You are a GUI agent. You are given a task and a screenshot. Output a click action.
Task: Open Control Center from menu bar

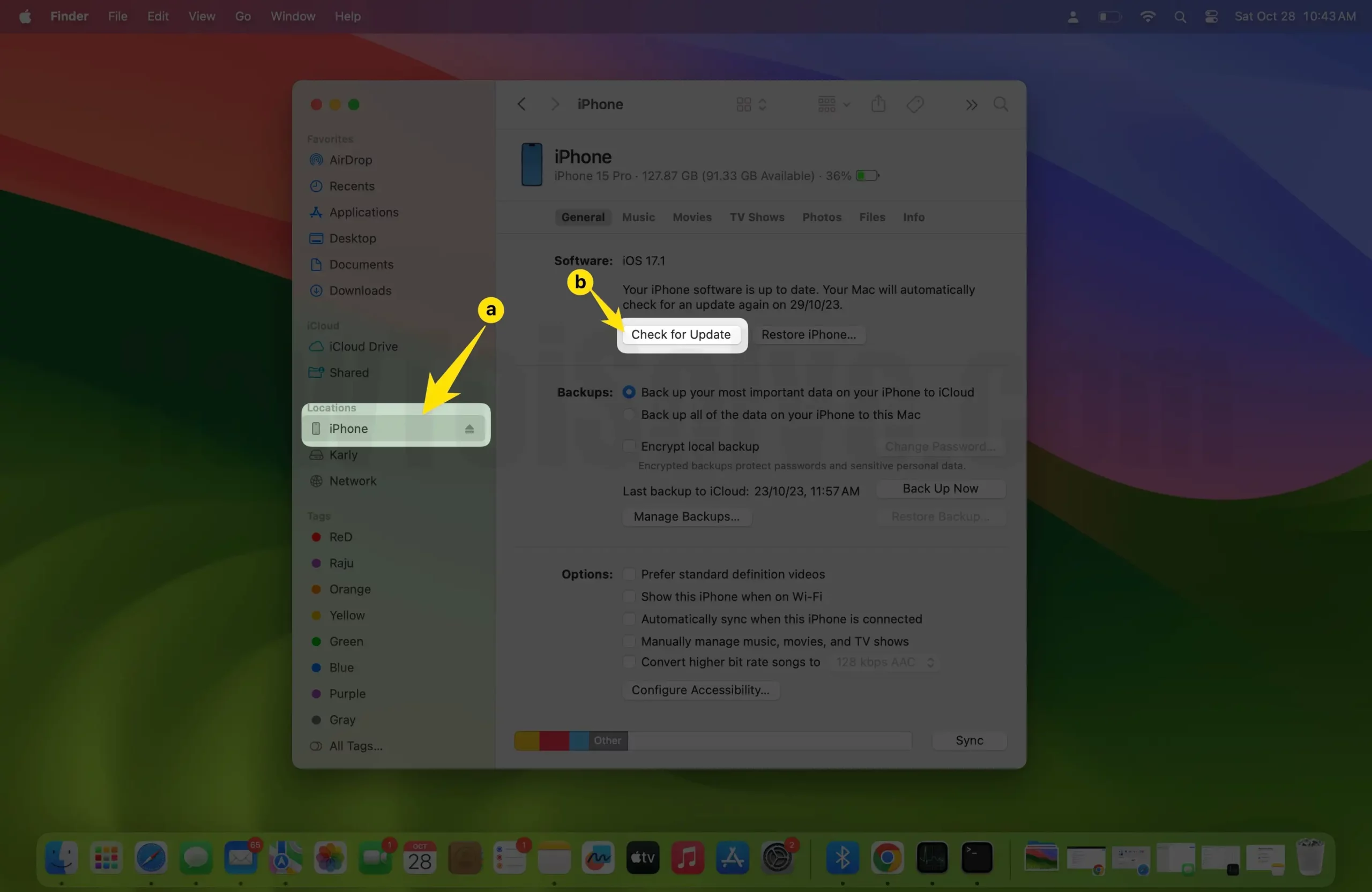click(x=1211, y=17)
